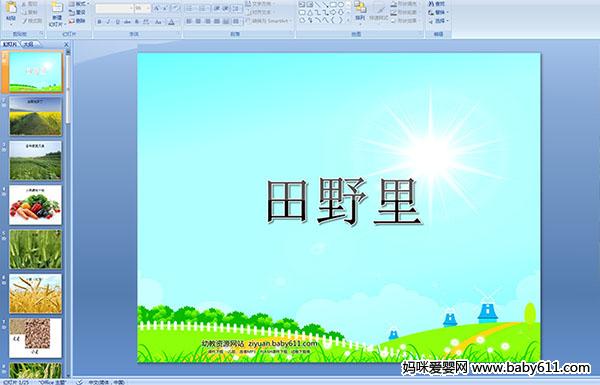The width and height of the screenshot is (600, 385).
Task: Switch to the Slides pane tab
Action: (10, 44)
